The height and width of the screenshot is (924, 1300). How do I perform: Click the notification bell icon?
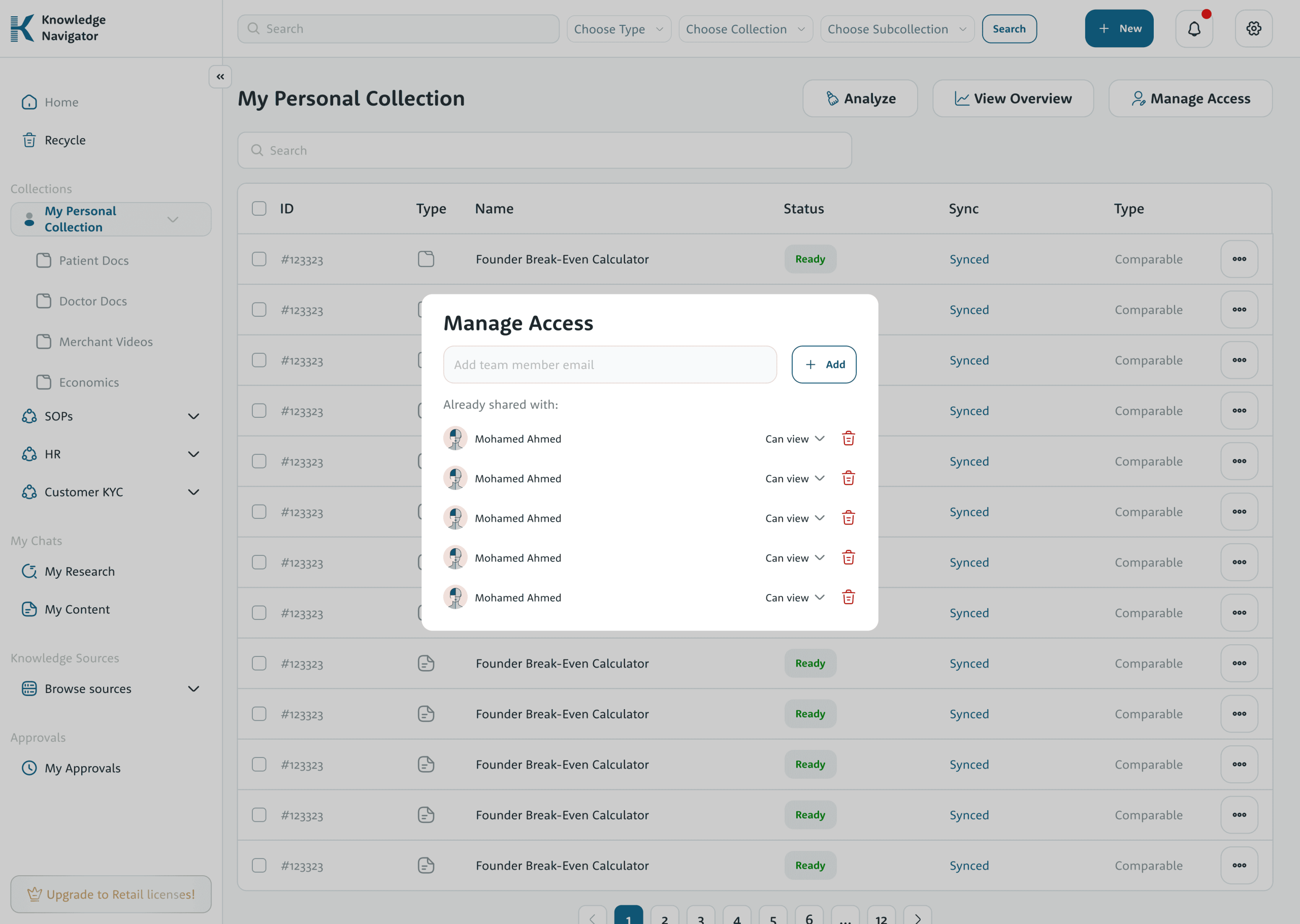coord(1193,28)
